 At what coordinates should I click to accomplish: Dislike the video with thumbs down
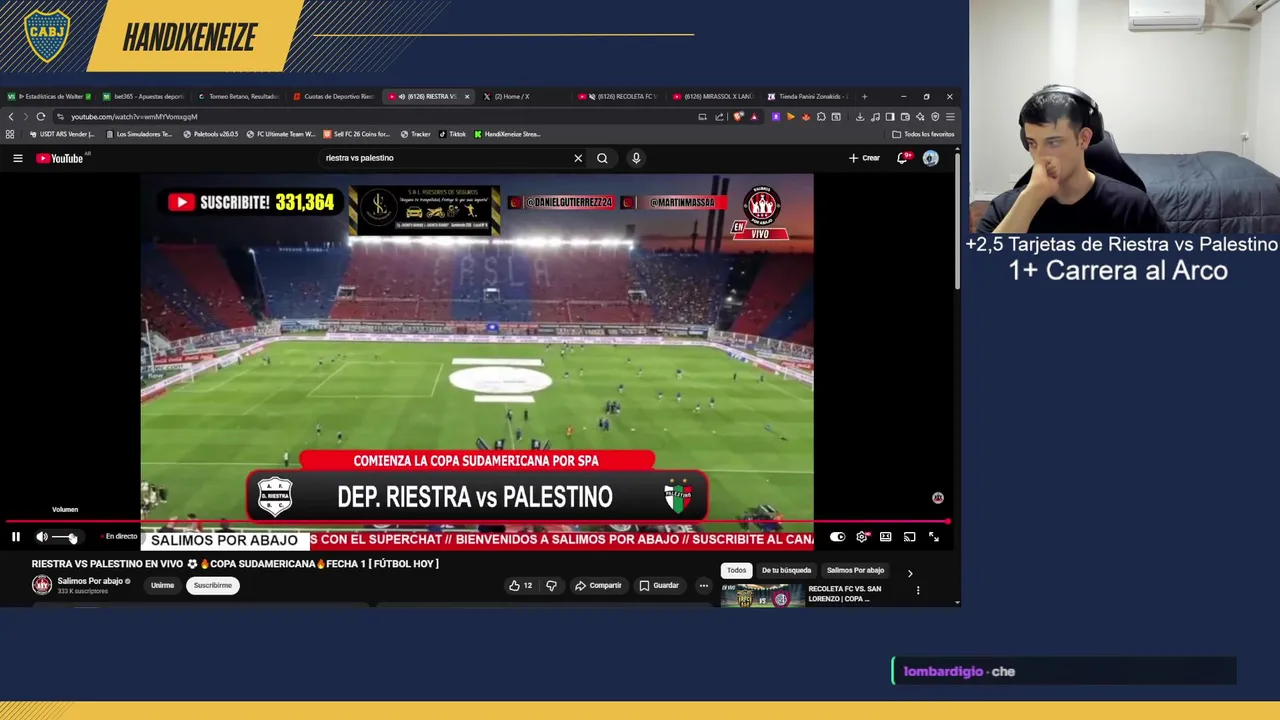coord(551,585)
